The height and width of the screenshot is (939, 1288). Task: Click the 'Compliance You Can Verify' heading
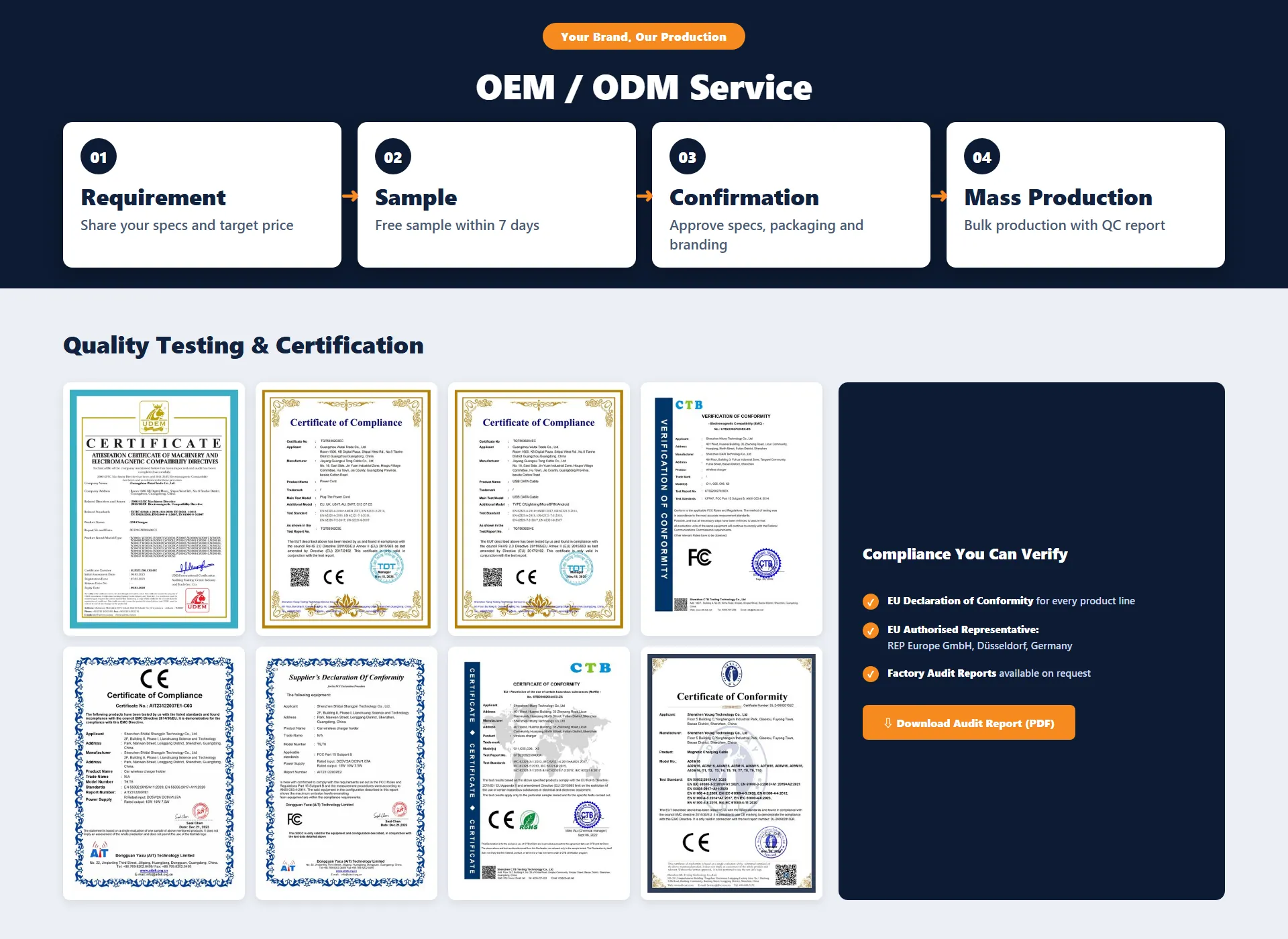pyautogui.click(x=965, y=554)
